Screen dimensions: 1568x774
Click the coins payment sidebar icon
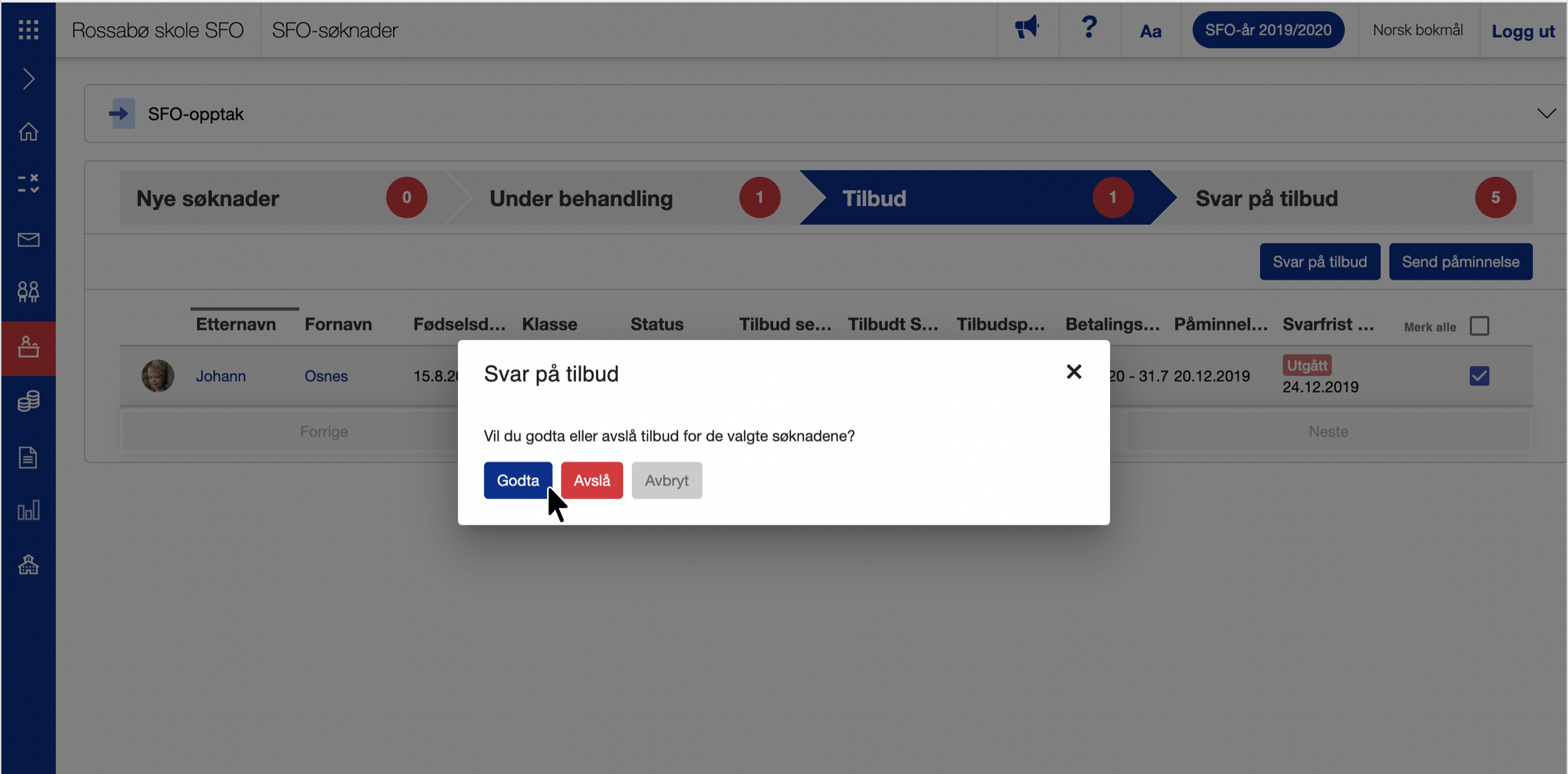(28, 401)
